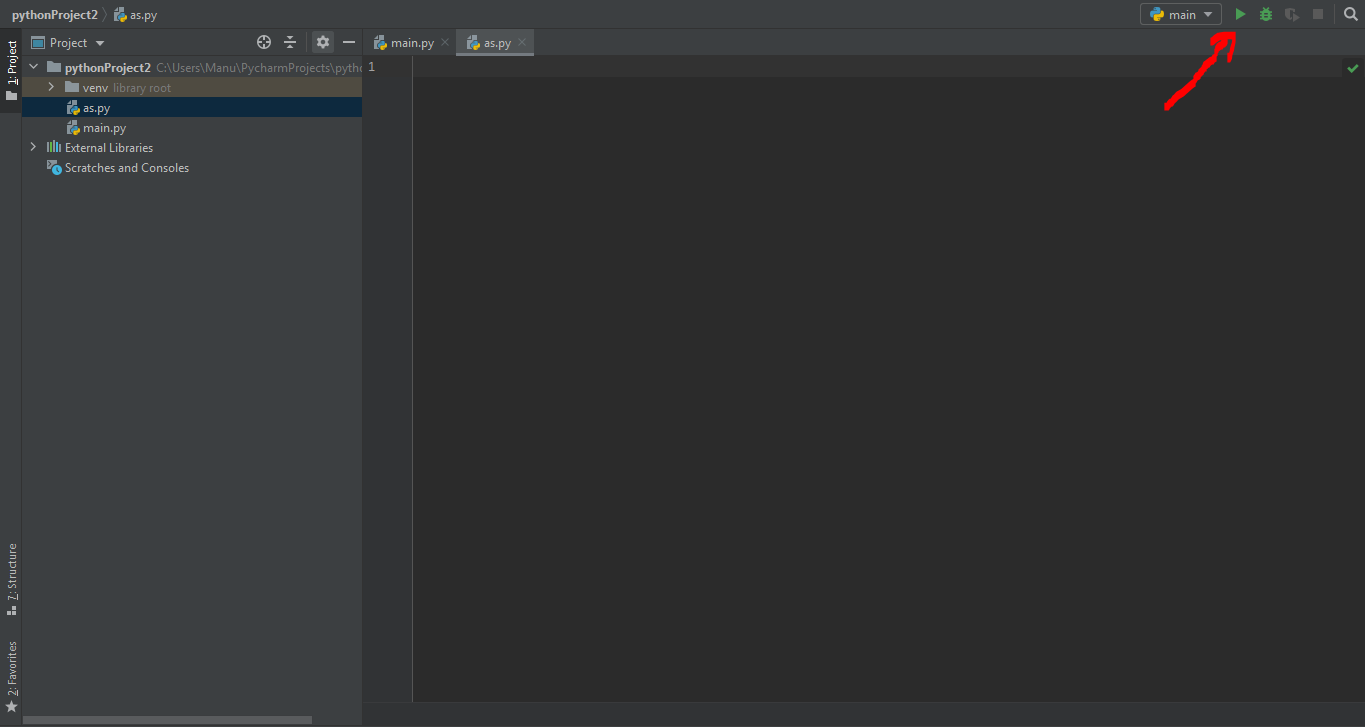The width and height of the screenshot is (1365, 727).
Task: Expand the External Libraries node
Action: [x=33, y=147]
